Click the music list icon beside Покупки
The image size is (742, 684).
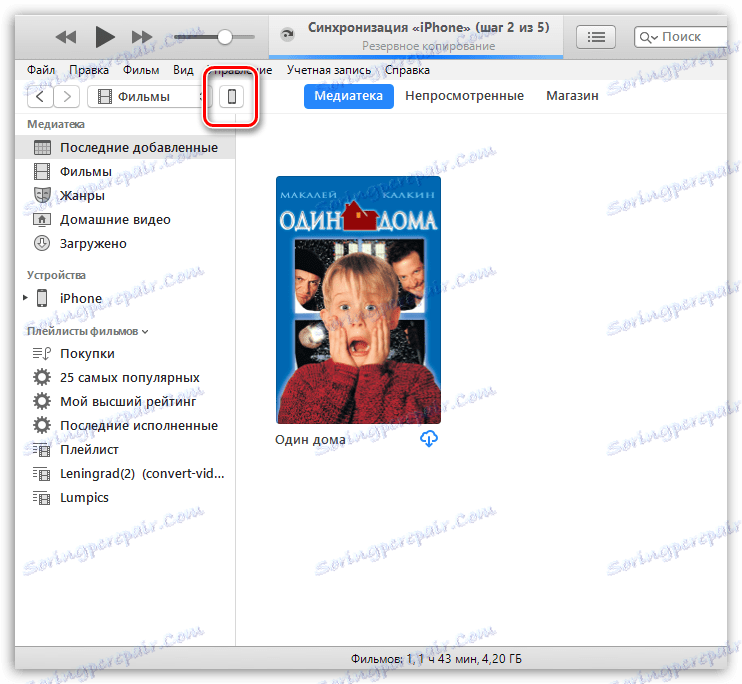click(42, 354)
